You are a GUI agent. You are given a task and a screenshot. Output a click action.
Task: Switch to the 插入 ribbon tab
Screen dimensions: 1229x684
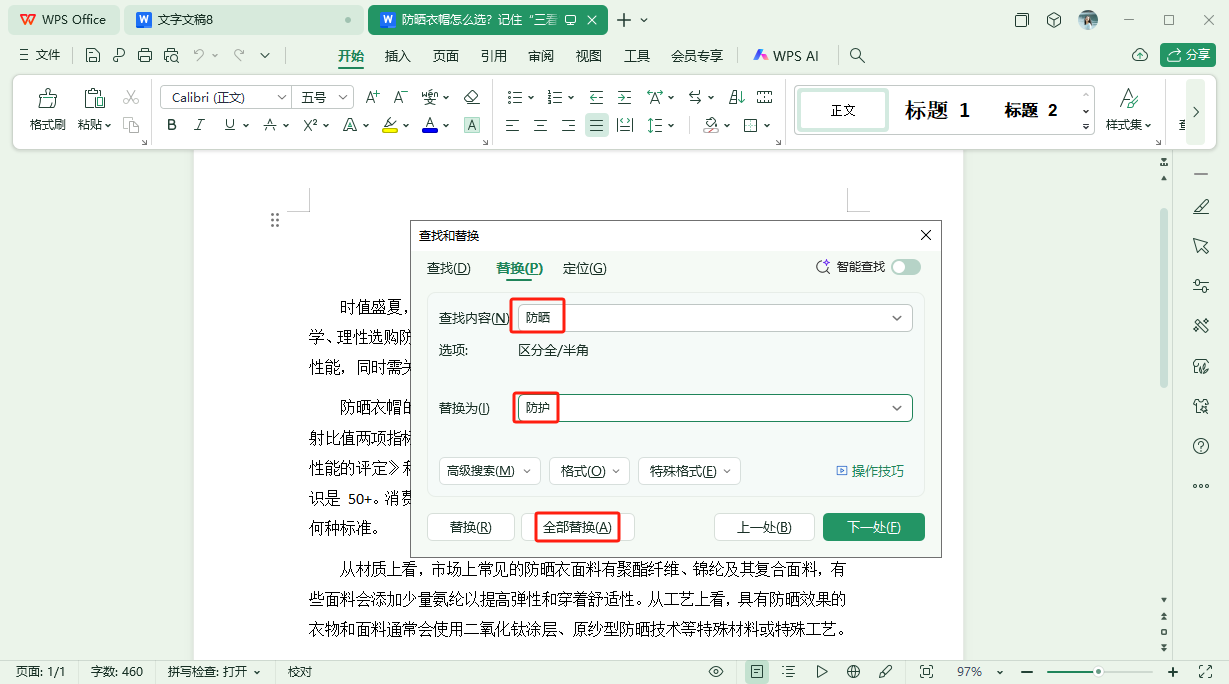coord(397,56)
